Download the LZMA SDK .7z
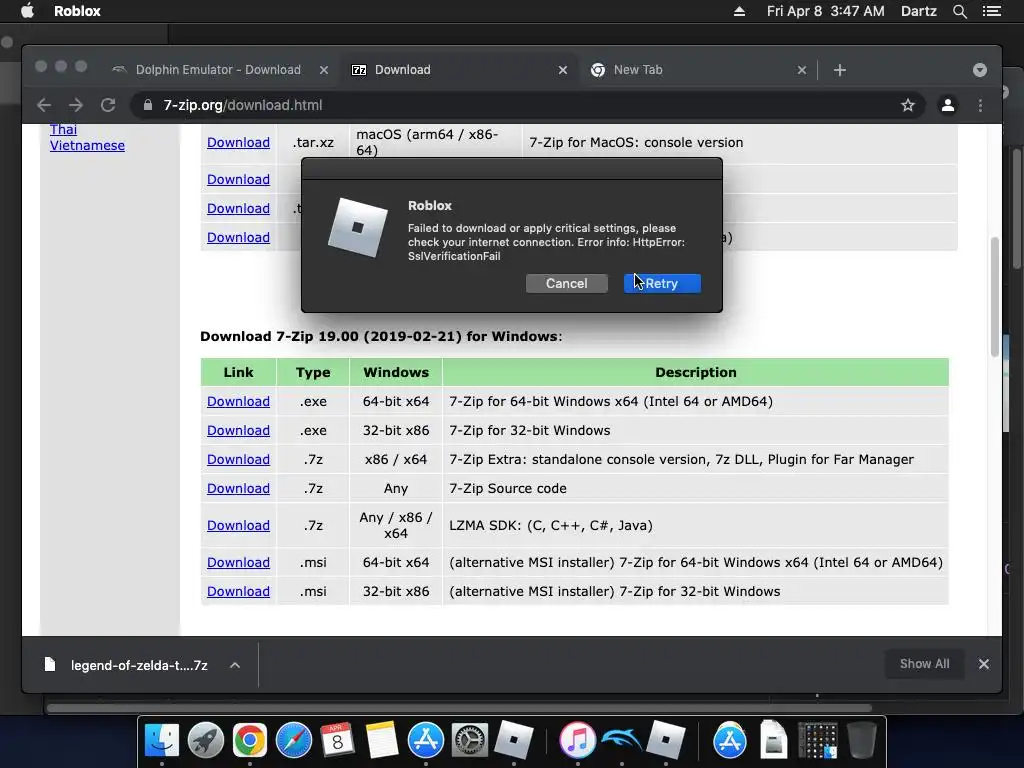The image size is (1024, 768). point(238,526)
